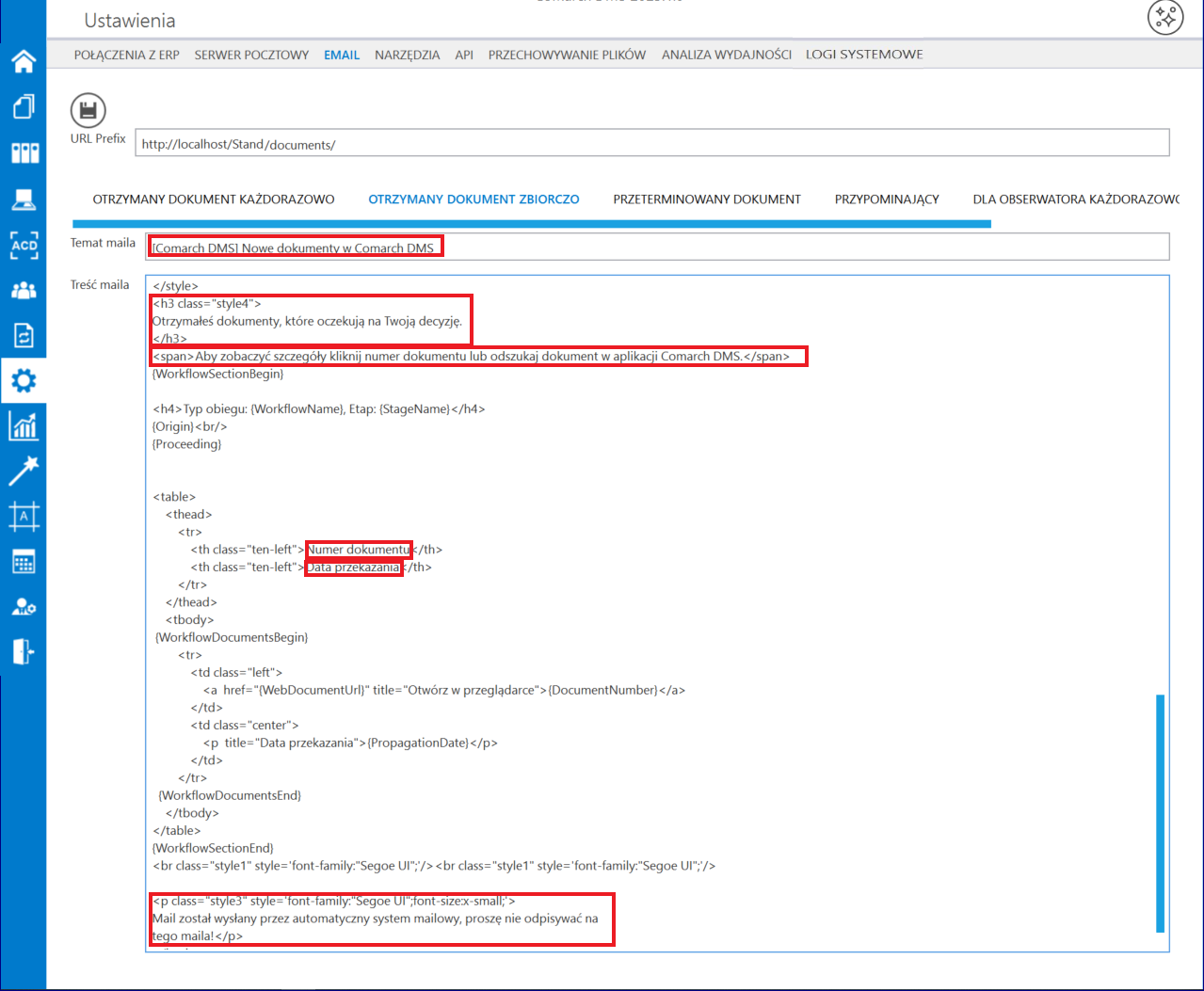Image resolution: width=1204 pixels, height=991 pixels.
Task: Click the 'Data przekazania' table header text
Action: [353, 567]
